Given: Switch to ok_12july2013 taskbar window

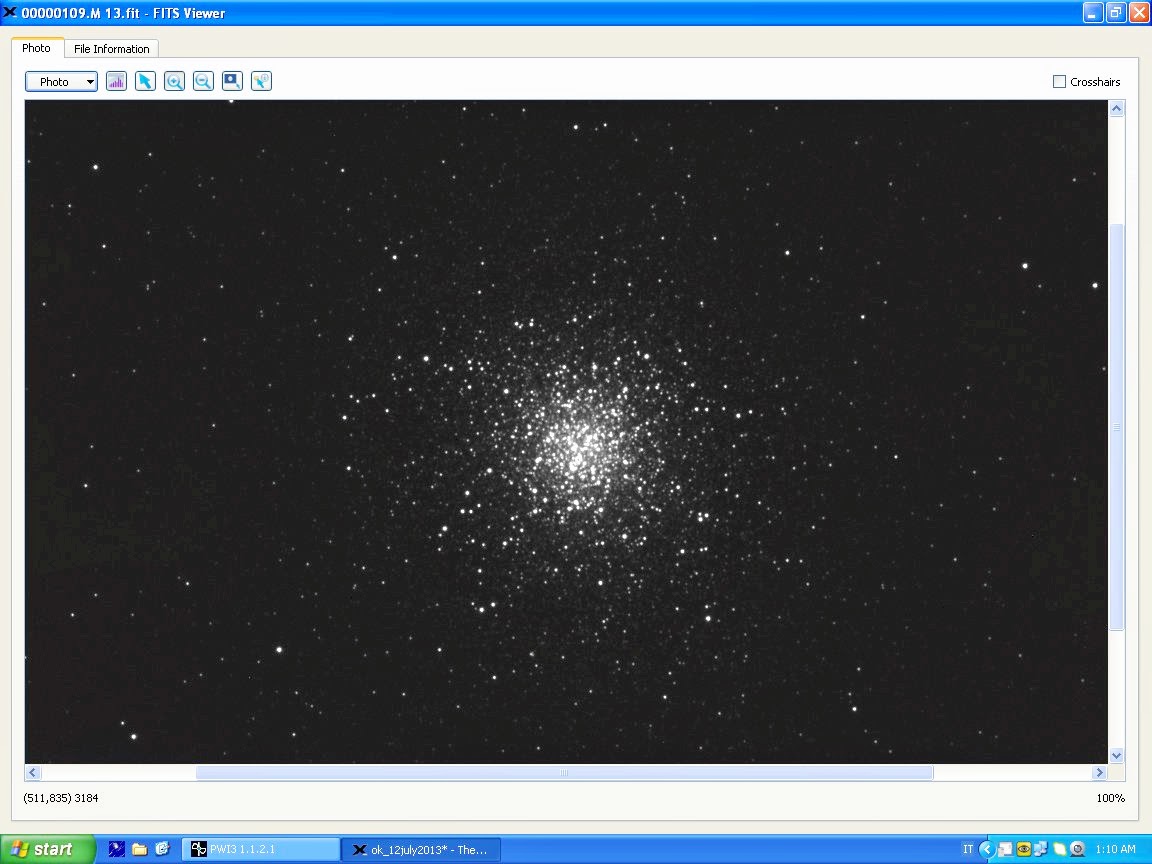Looking at the screenshot, I should [420, 849].
